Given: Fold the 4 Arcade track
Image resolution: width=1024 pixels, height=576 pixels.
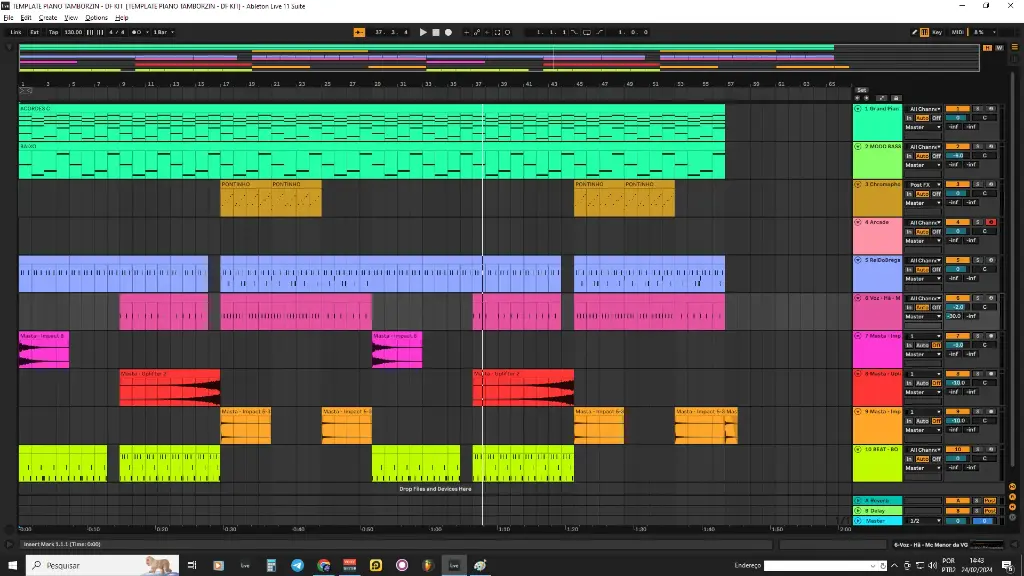Looking at the screenshot, I should (857, 223).
